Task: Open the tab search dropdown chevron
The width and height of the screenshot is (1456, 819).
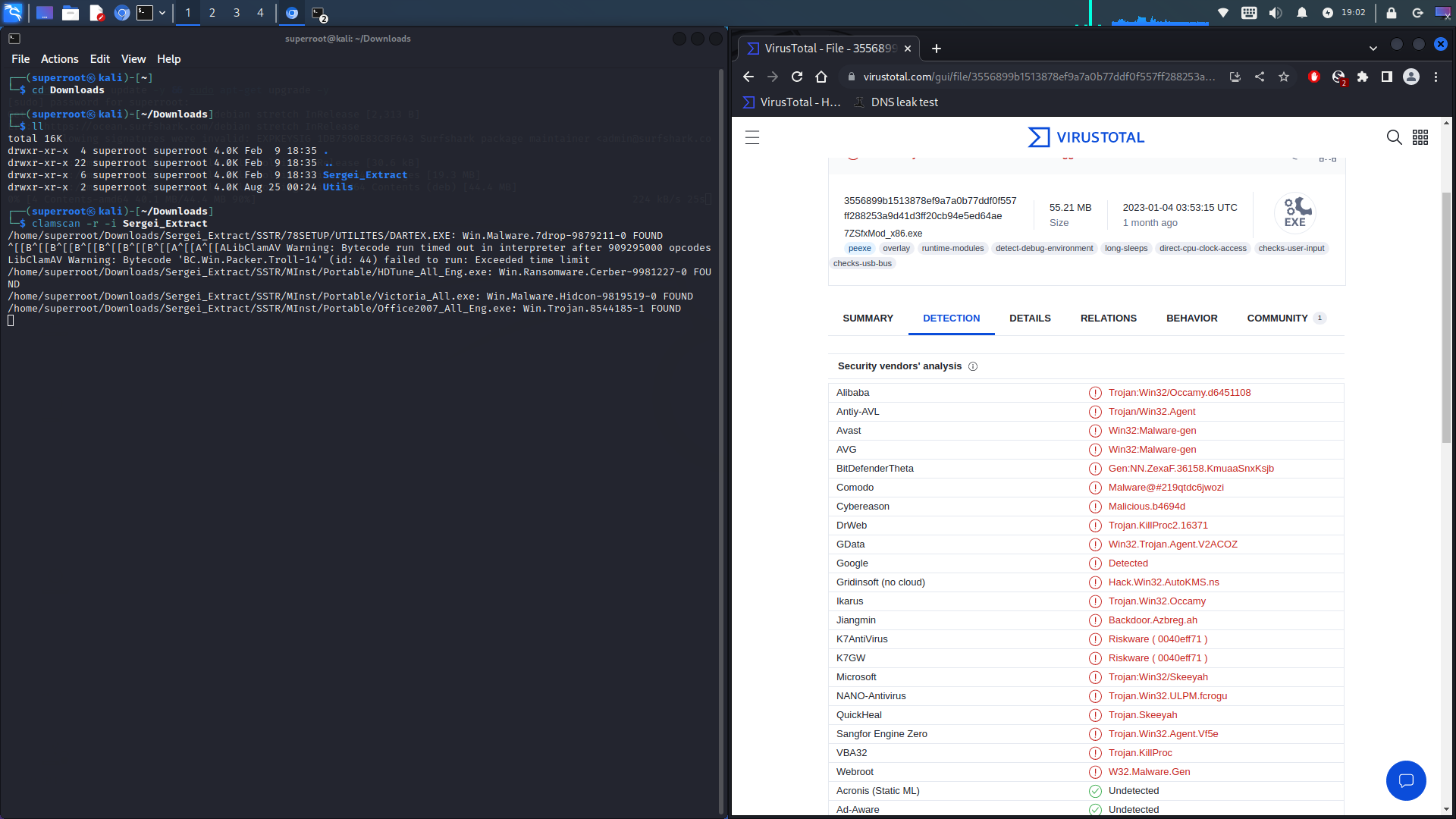Action: click(1373, 48)
